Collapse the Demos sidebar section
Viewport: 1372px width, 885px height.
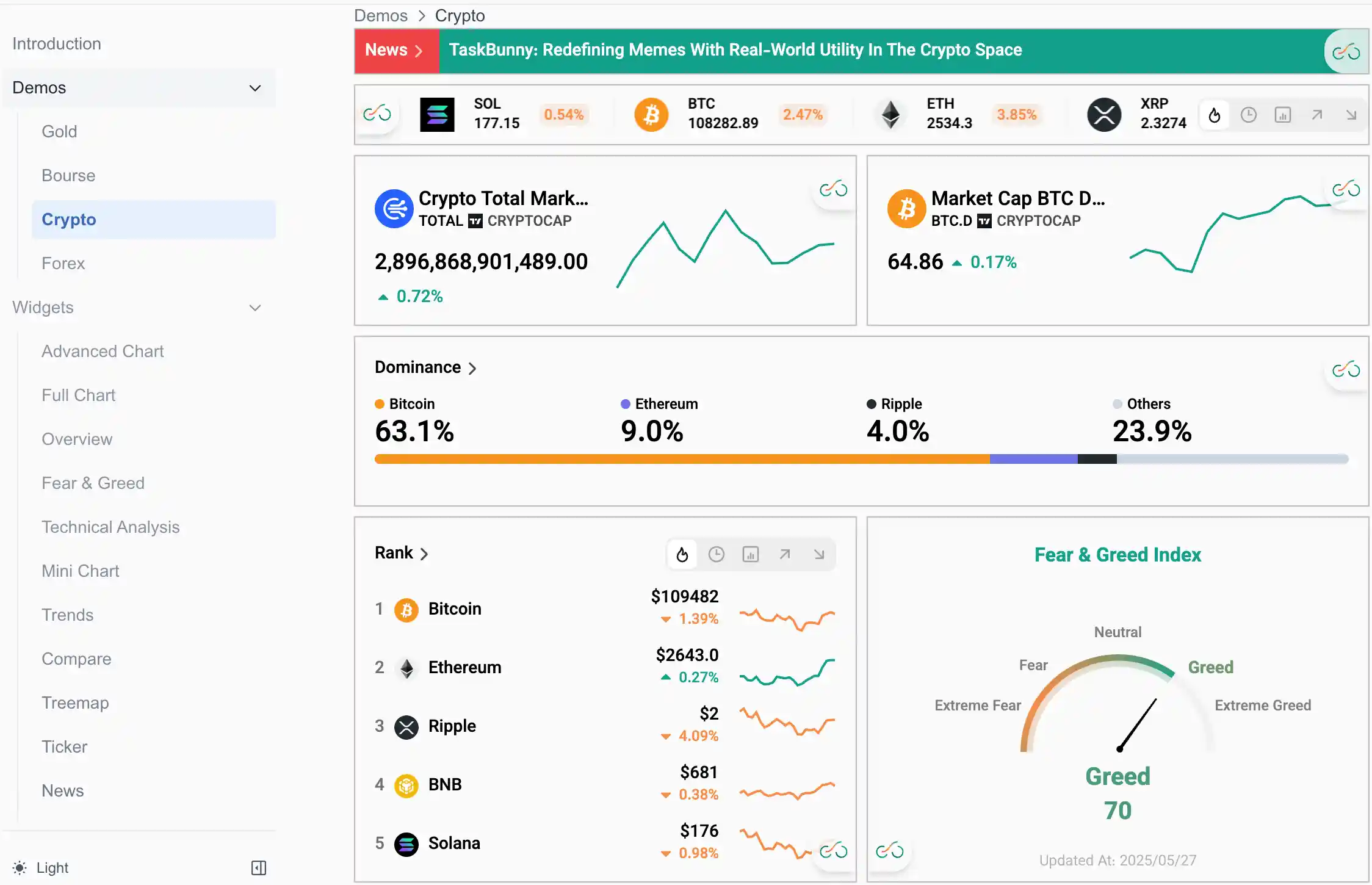(x=255, y=88)
